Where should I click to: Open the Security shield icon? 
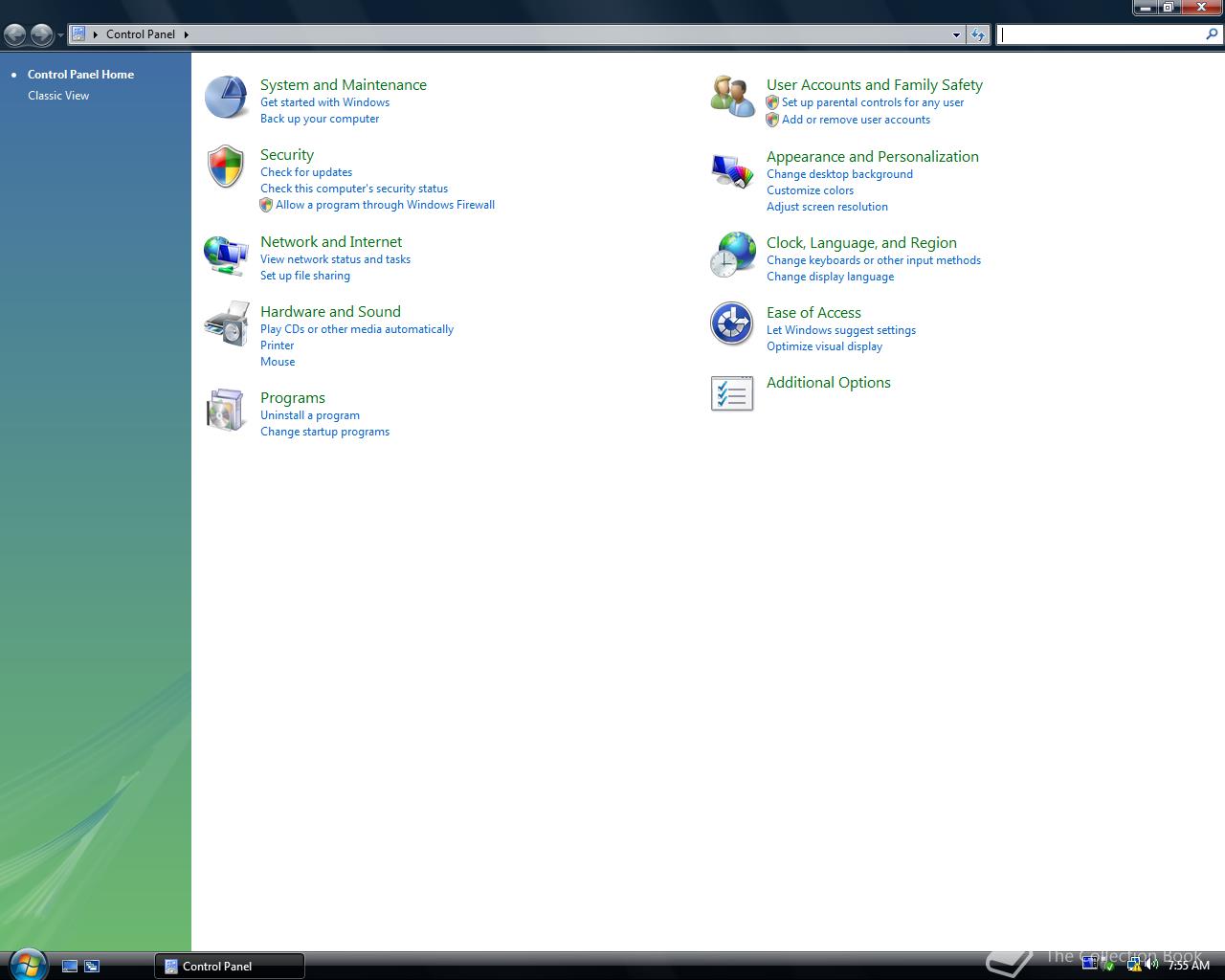[x=227, y=167]
